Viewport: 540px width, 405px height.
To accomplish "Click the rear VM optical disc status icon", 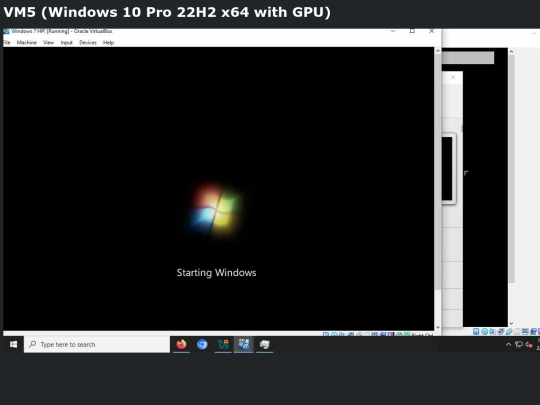I will tap(485, 331).
